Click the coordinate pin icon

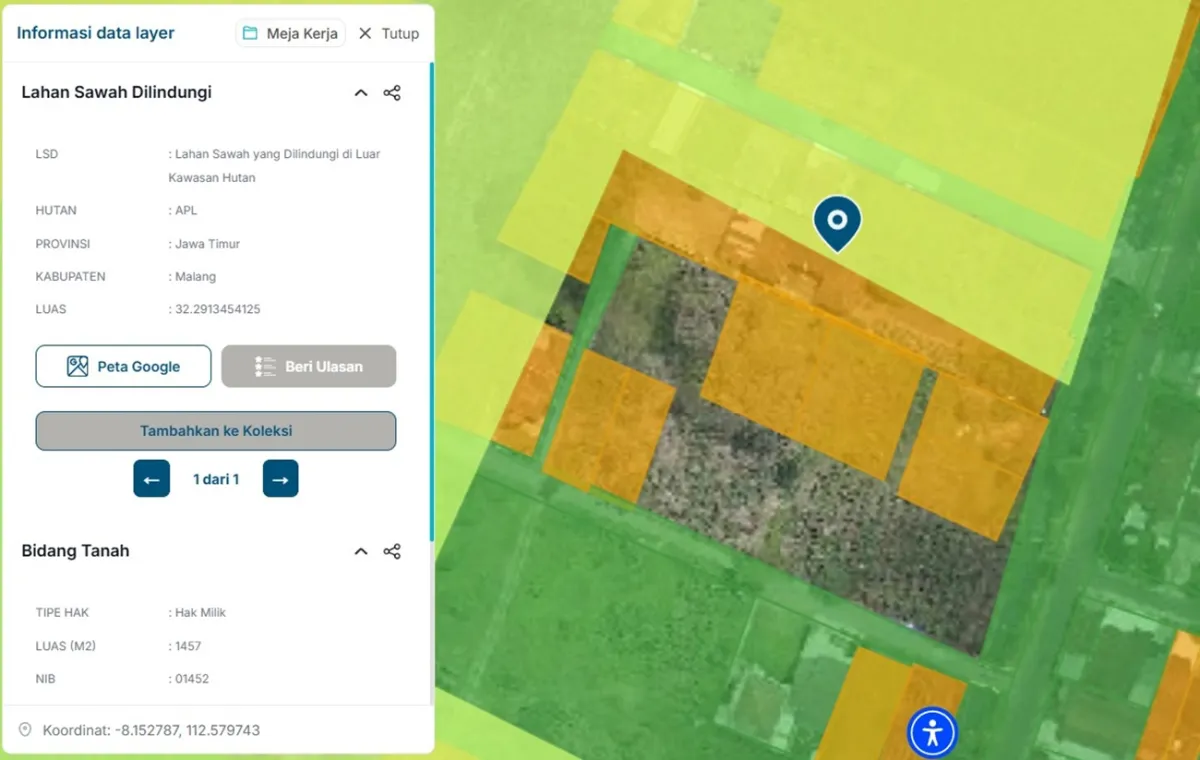(26, 730)
